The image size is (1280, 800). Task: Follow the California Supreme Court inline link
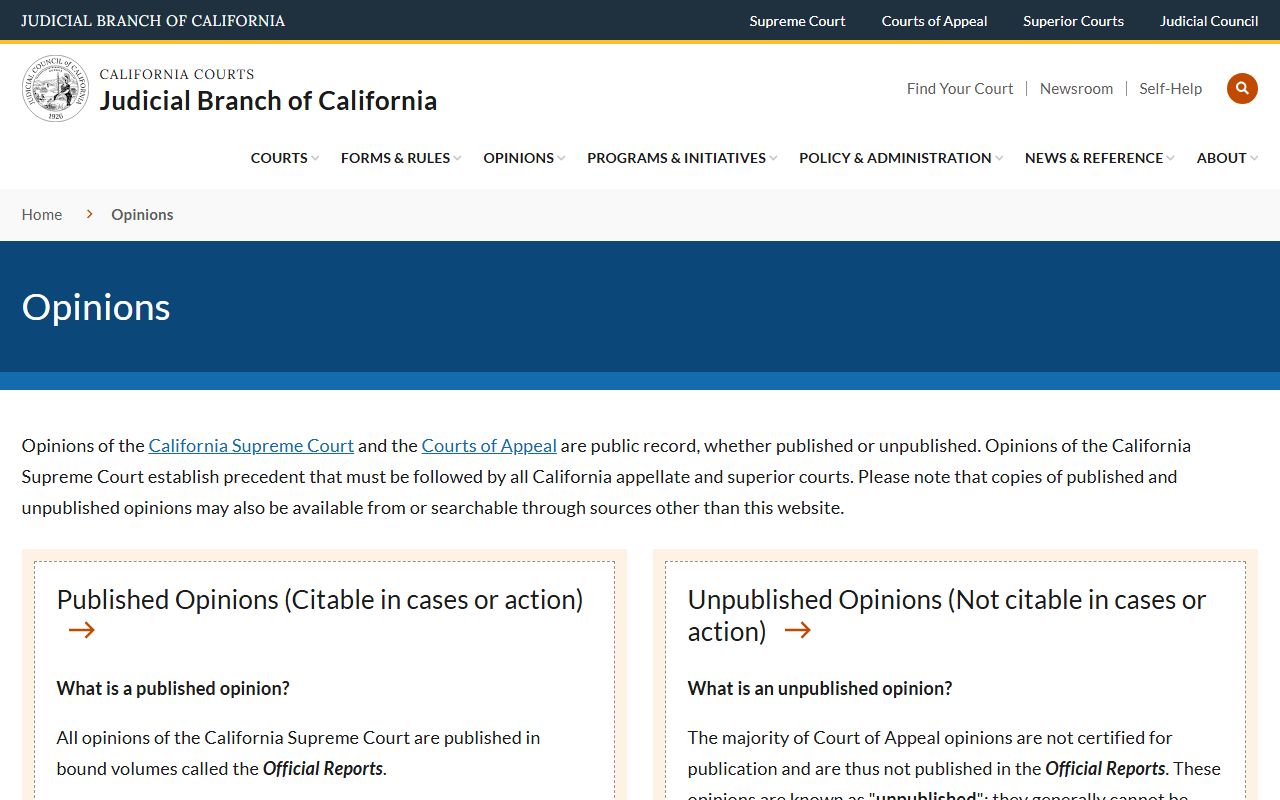pos(251,445)
